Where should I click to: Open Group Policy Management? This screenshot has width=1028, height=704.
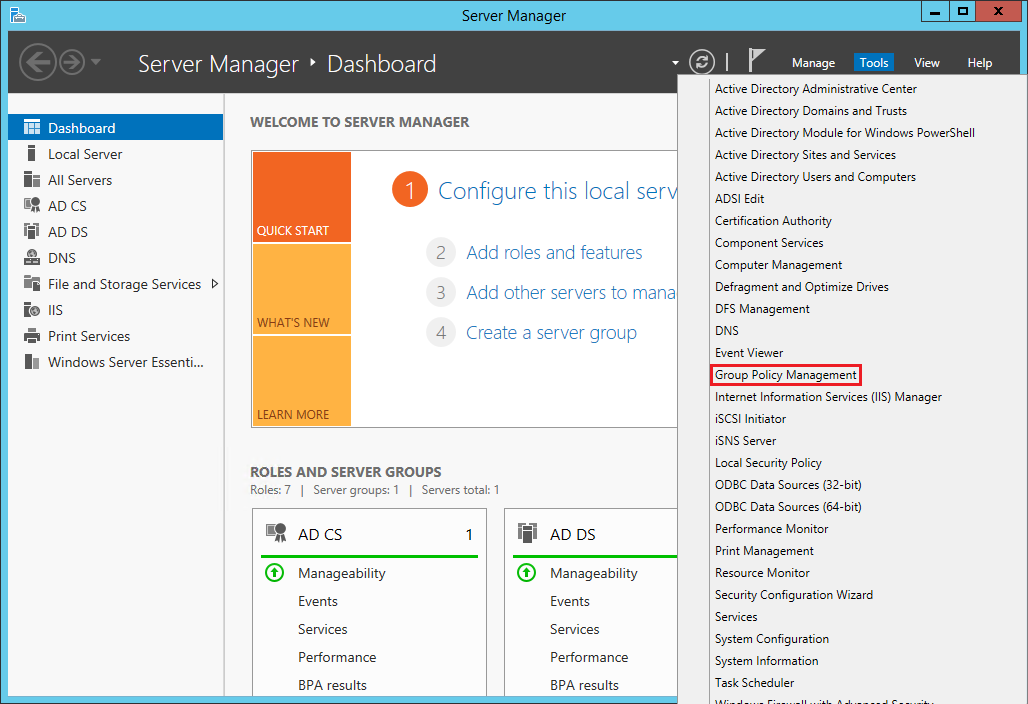click(x=785, y=375)
